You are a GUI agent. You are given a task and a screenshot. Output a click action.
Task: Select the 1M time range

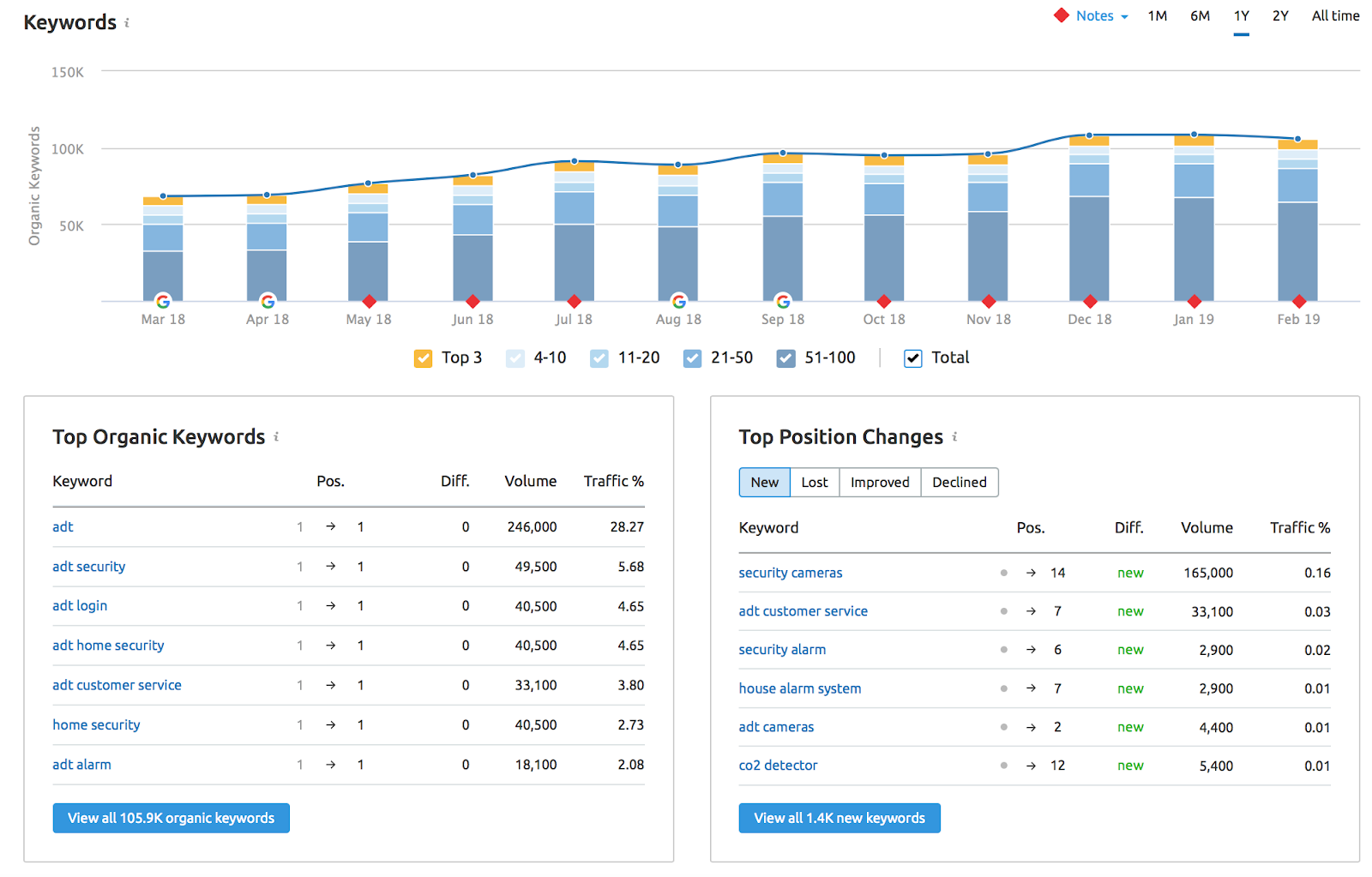[x=1158, y=15]
